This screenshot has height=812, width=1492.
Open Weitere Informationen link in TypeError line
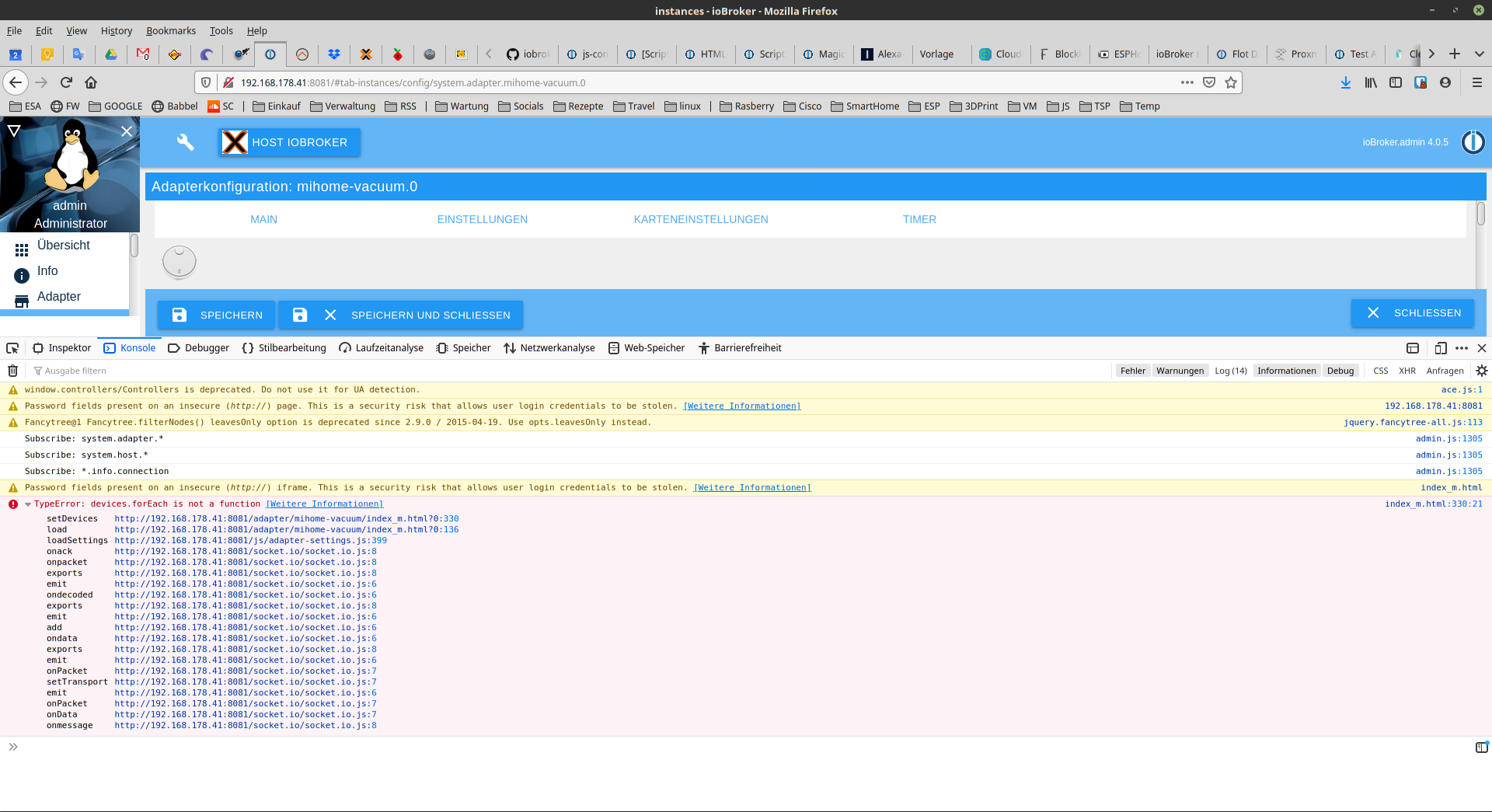[x=325, y=504]
